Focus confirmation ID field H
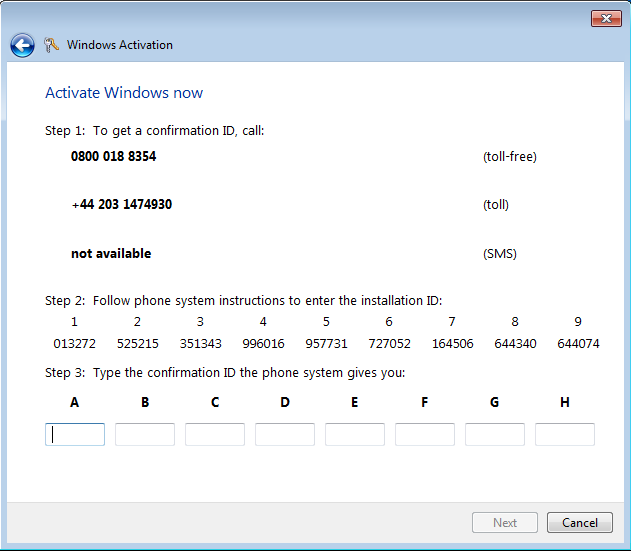 point(565,434)
